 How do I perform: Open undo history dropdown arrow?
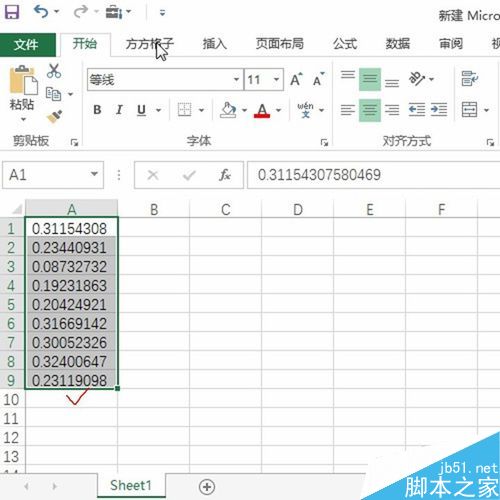(x=57, y=12)
